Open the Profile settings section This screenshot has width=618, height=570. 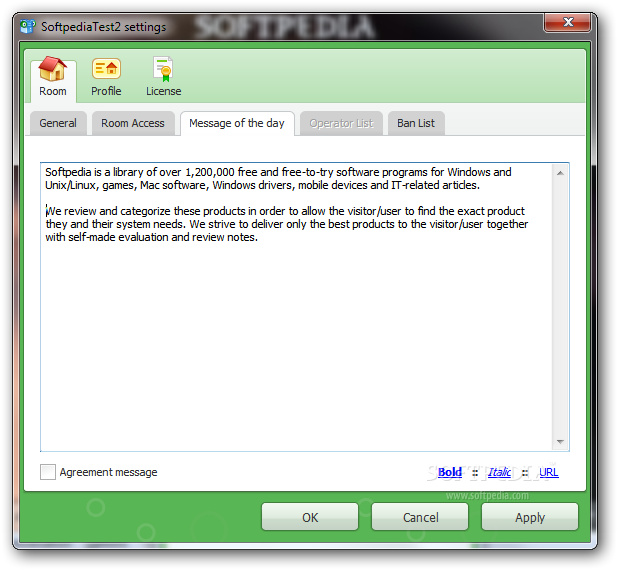[x=106, y=78]
